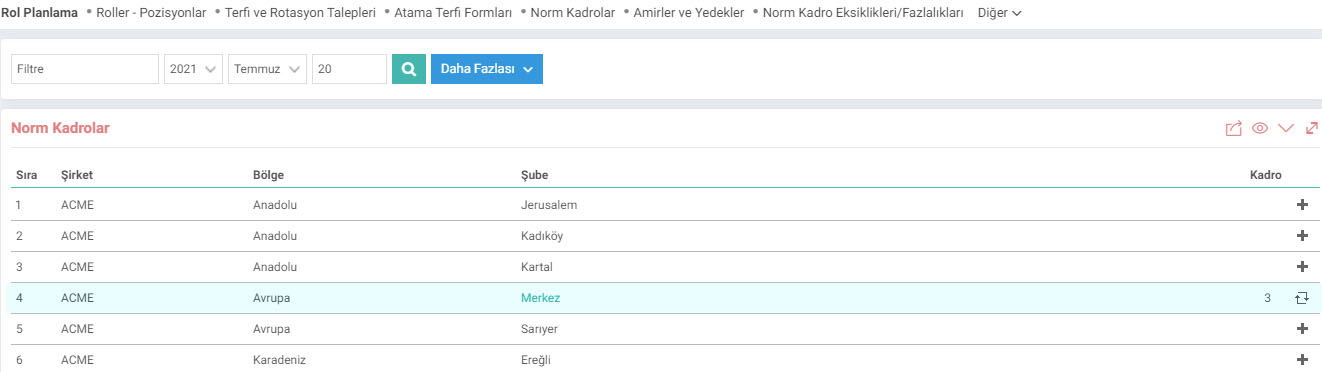The width and height of the screenshot is (1322, 372).
Task: Open the Diğer menu
Action: pyautogui.click(x=999, y=13)
